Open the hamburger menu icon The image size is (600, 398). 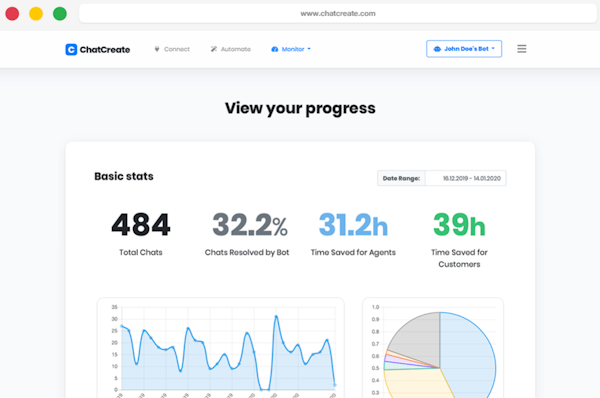pyautogui.click(x=522, y=49)
